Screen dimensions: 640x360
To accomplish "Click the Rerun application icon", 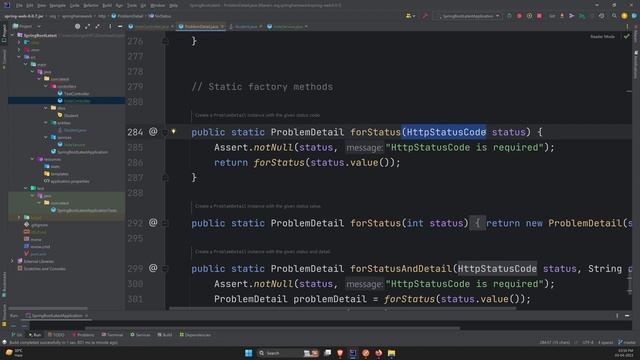I will coord(509,16).
